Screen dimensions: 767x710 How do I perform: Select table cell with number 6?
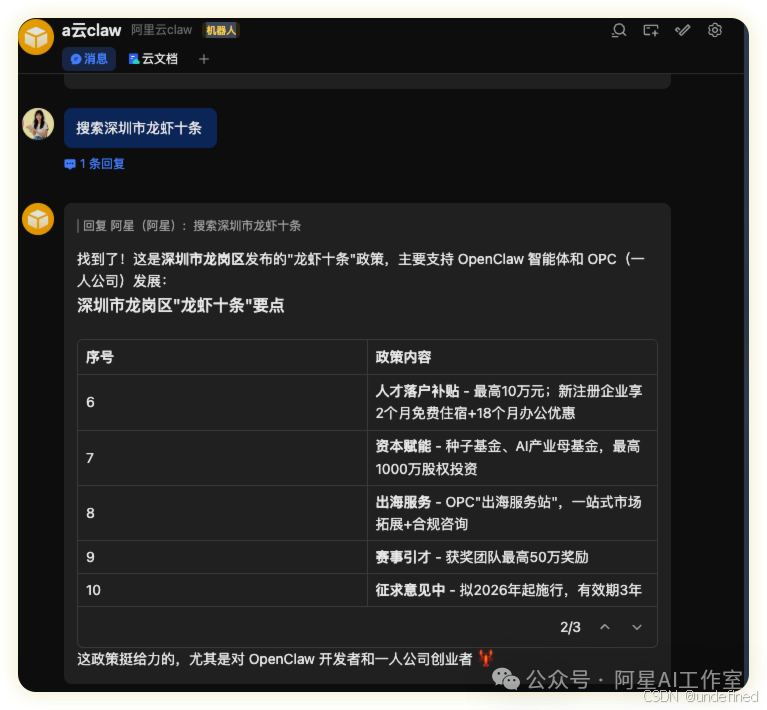pyautogui.click(x=223, y=402)
